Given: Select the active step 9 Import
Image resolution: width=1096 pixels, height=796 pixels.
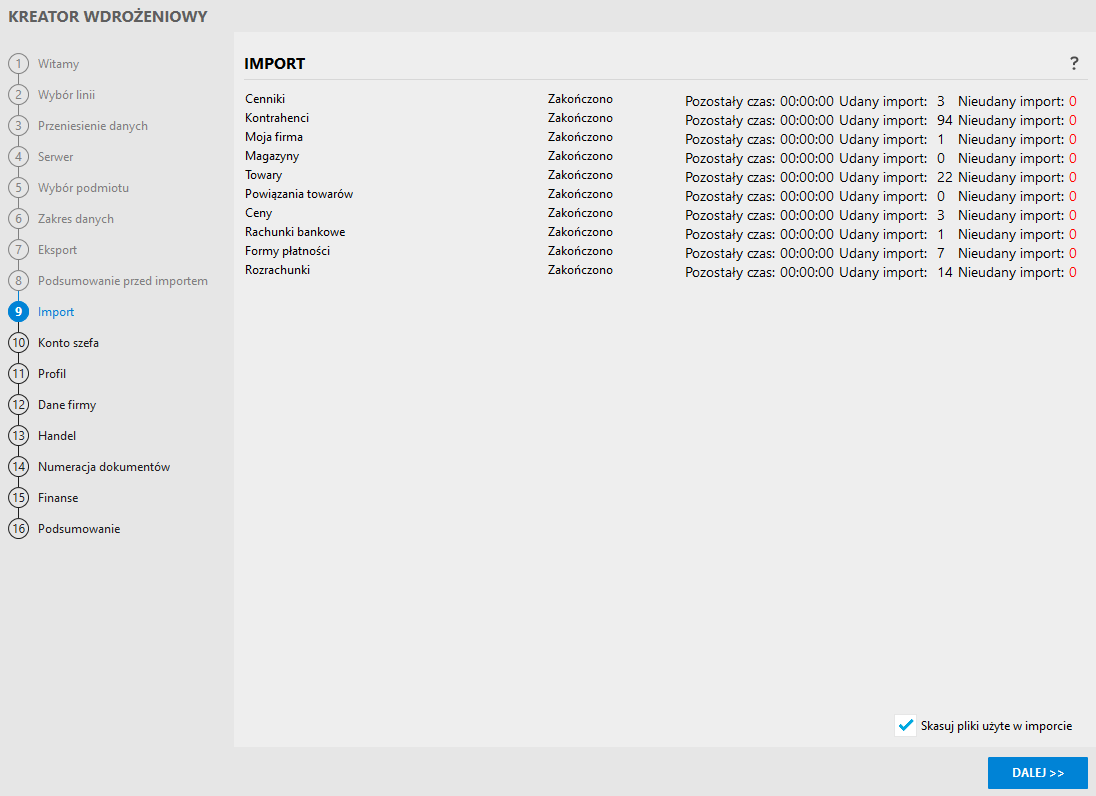Looking at the screenshot, I should click(41, 312).
